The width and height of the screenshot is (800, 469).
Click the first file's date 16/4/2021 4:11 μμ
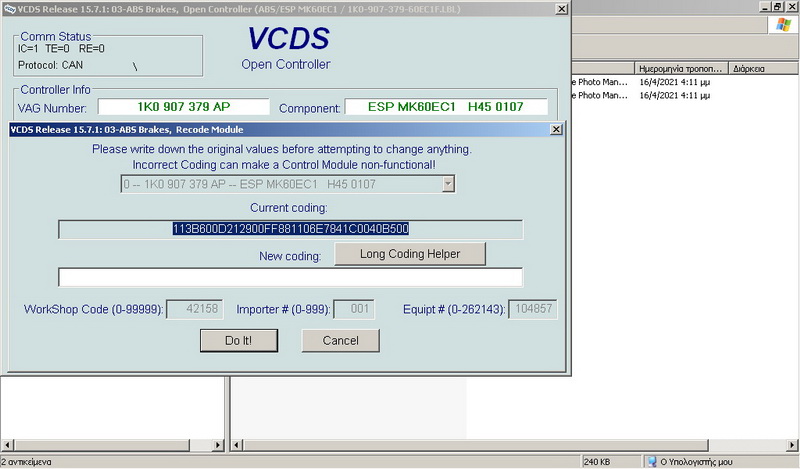point(674,82)
